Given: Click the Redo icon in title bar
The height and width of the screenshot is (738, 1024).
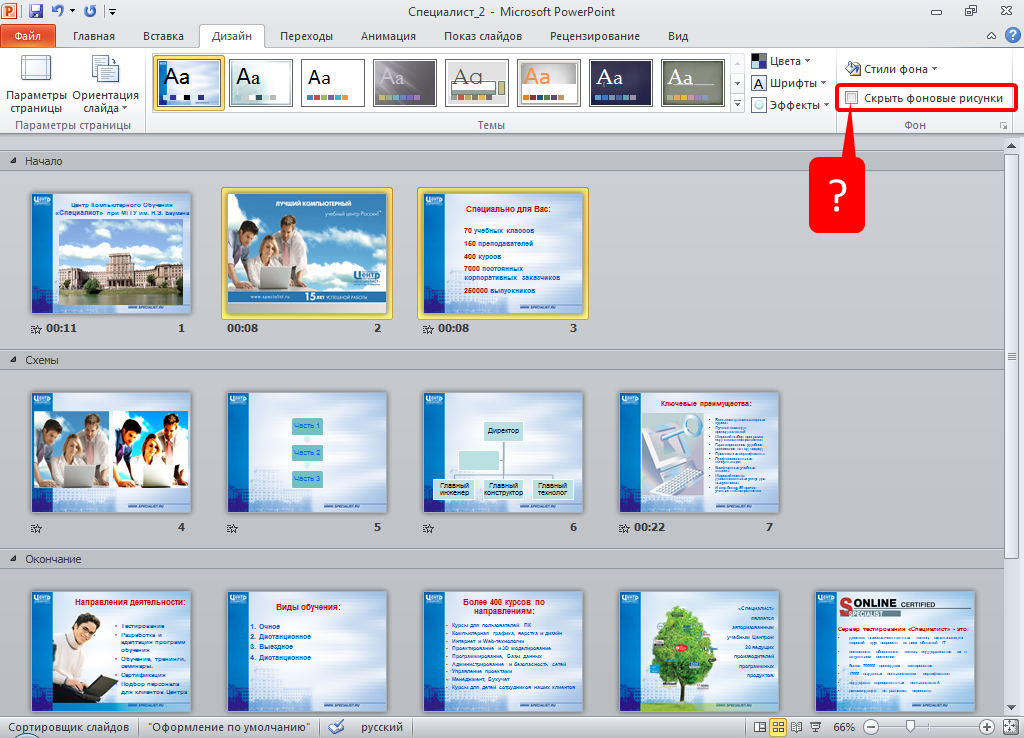Looking at the screenshot, I should pos(91,11).
